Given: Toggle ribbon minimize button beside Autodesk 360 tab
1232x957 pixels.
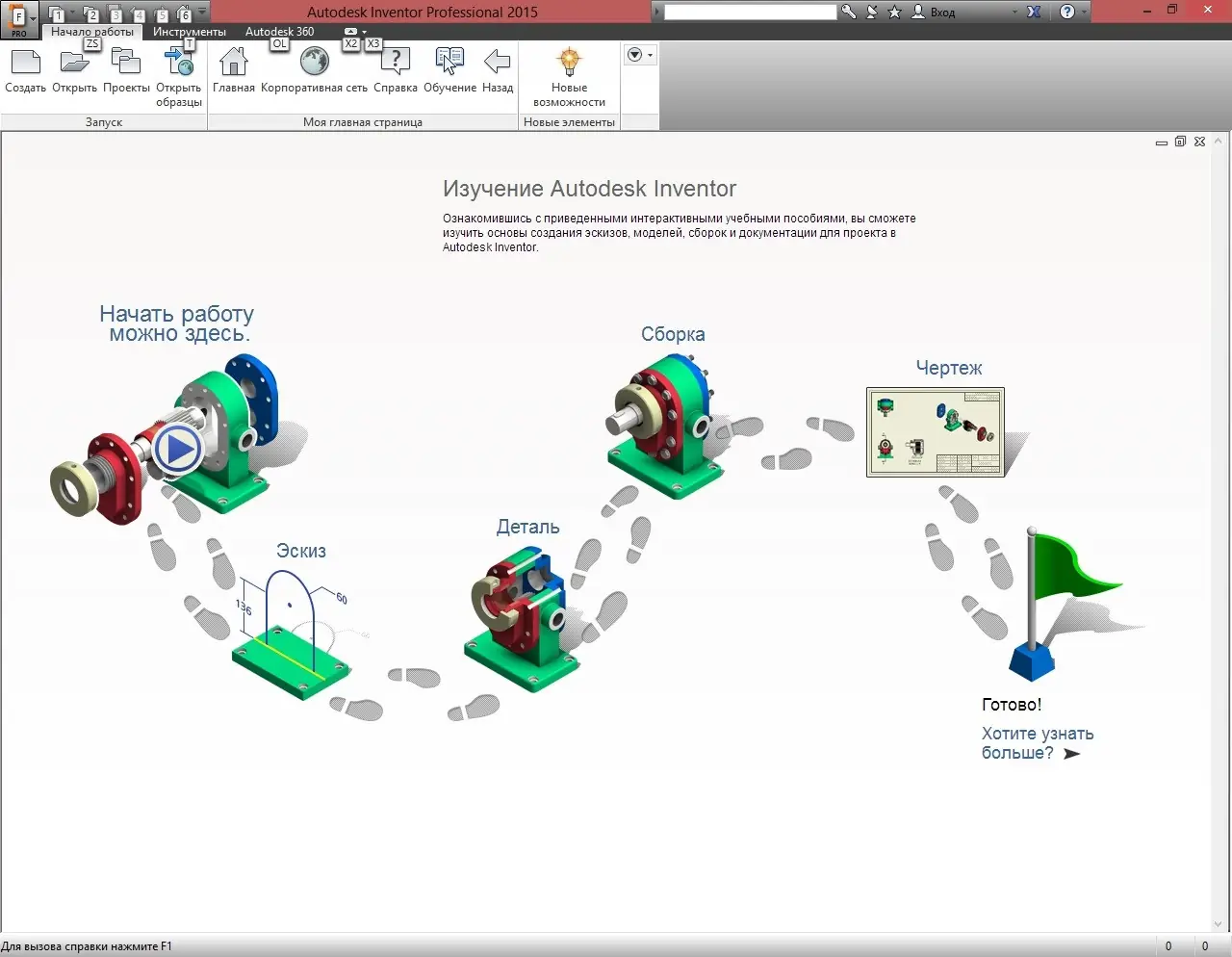Looking at the screenshot, I should (350, 32).
